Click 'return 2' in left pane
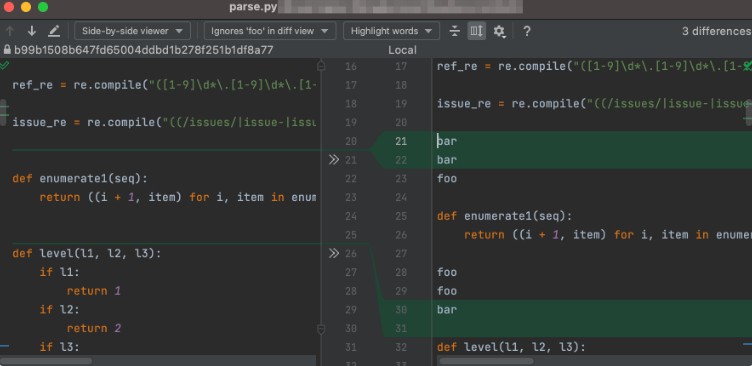The height and width of the screenshot is (366, 752). click(x=94, y=329)
